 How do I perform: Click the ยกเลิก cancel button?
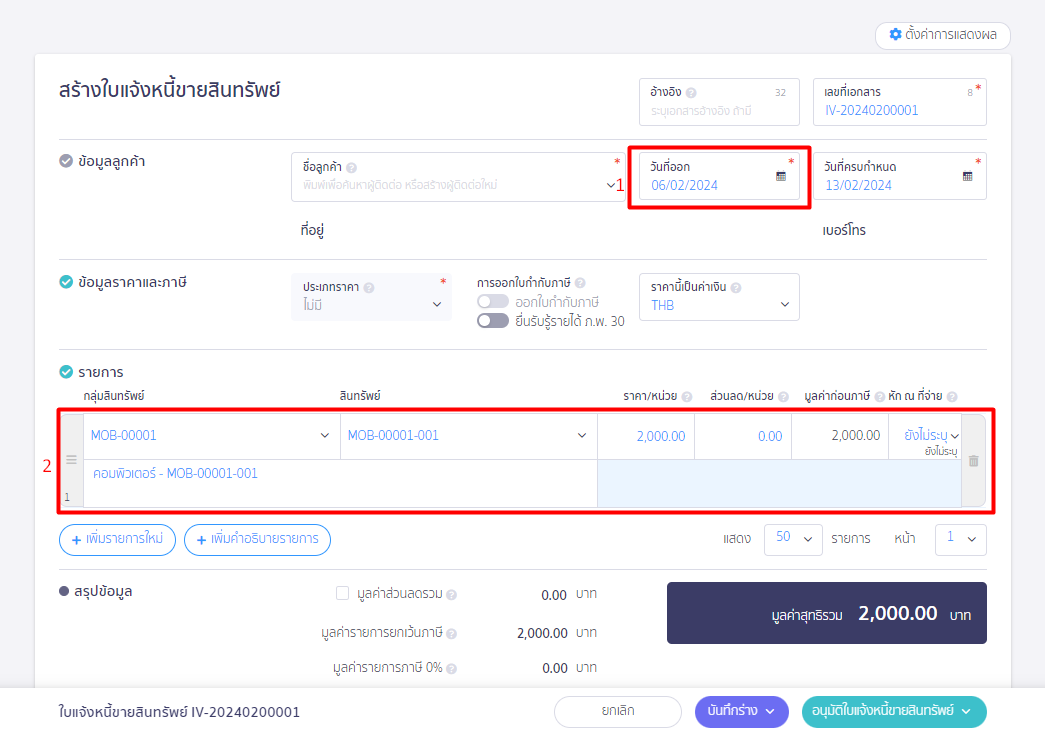(x=618, y=712)
